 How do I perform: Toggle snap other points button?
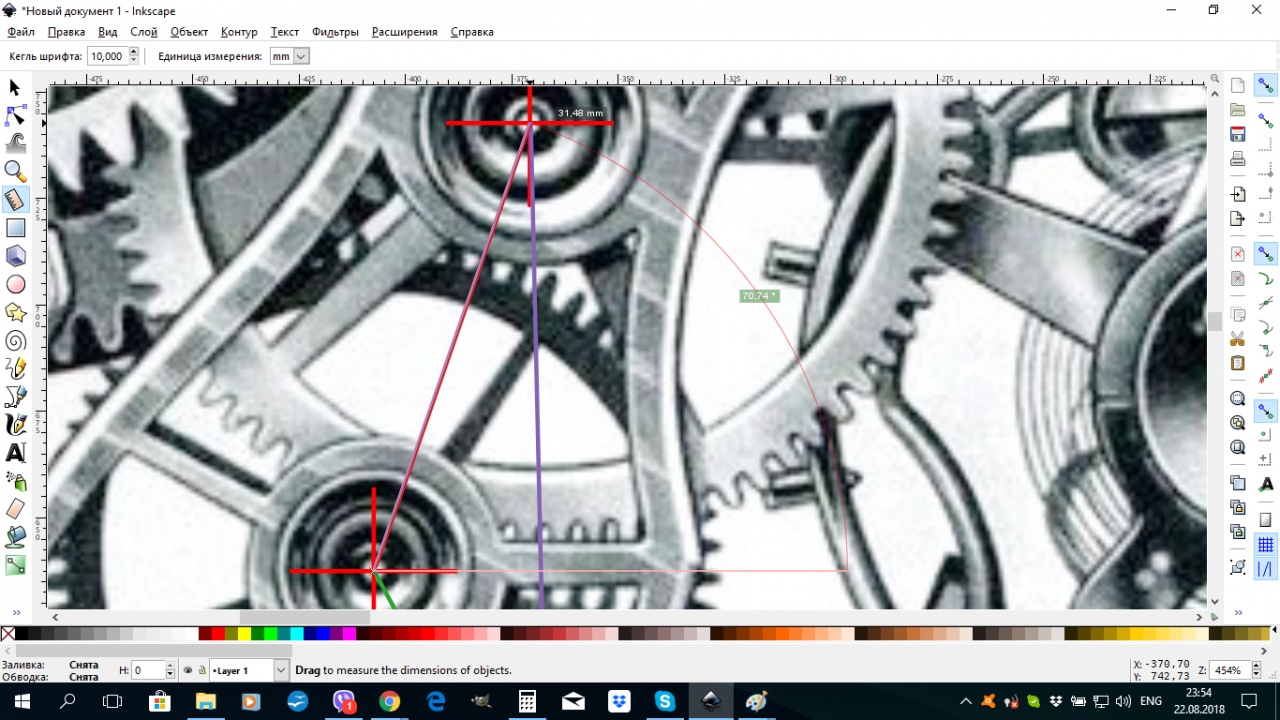(1266, 411)
